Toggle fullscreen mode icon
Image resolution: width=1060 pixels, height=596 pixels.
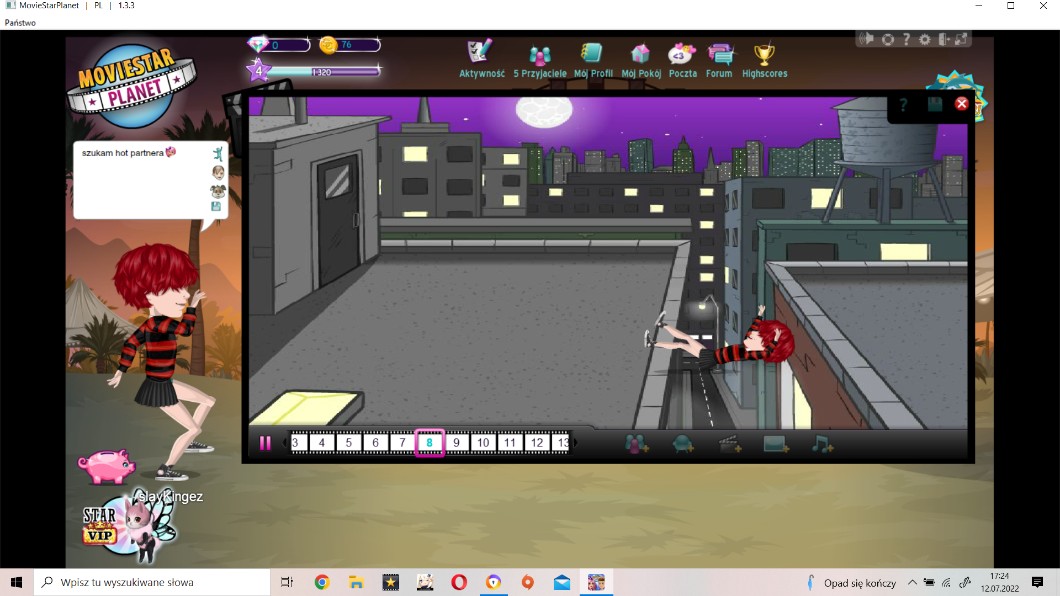point(961,39)
